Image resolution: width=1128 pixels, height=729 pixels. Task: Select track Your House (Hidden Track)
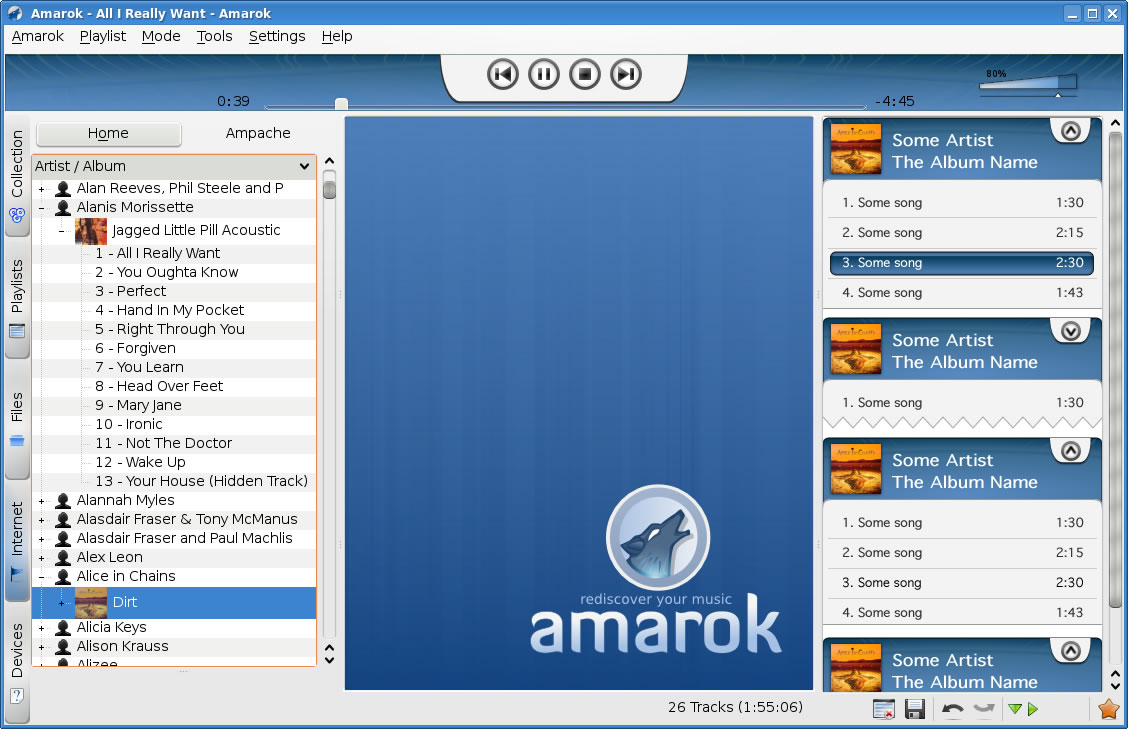(x=201, y=481)
